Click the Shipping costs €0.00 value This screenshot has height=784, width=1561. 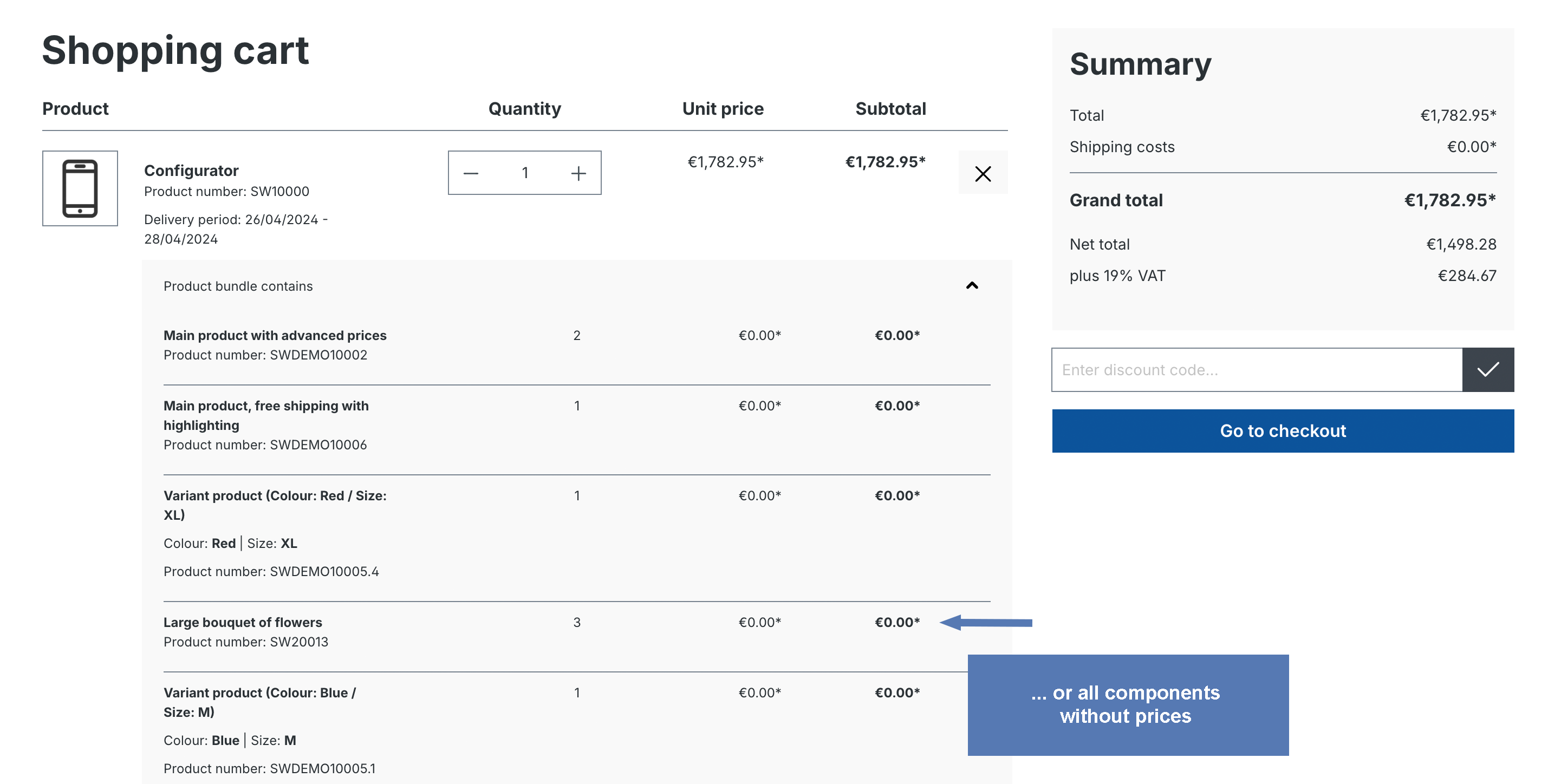(1472, 147)
